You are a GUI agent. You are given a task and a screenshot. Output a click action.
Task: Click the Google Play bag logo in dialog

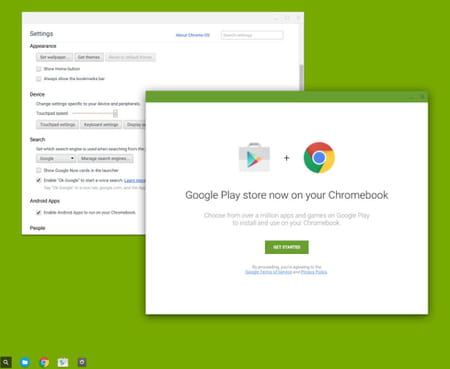point(254,157)
